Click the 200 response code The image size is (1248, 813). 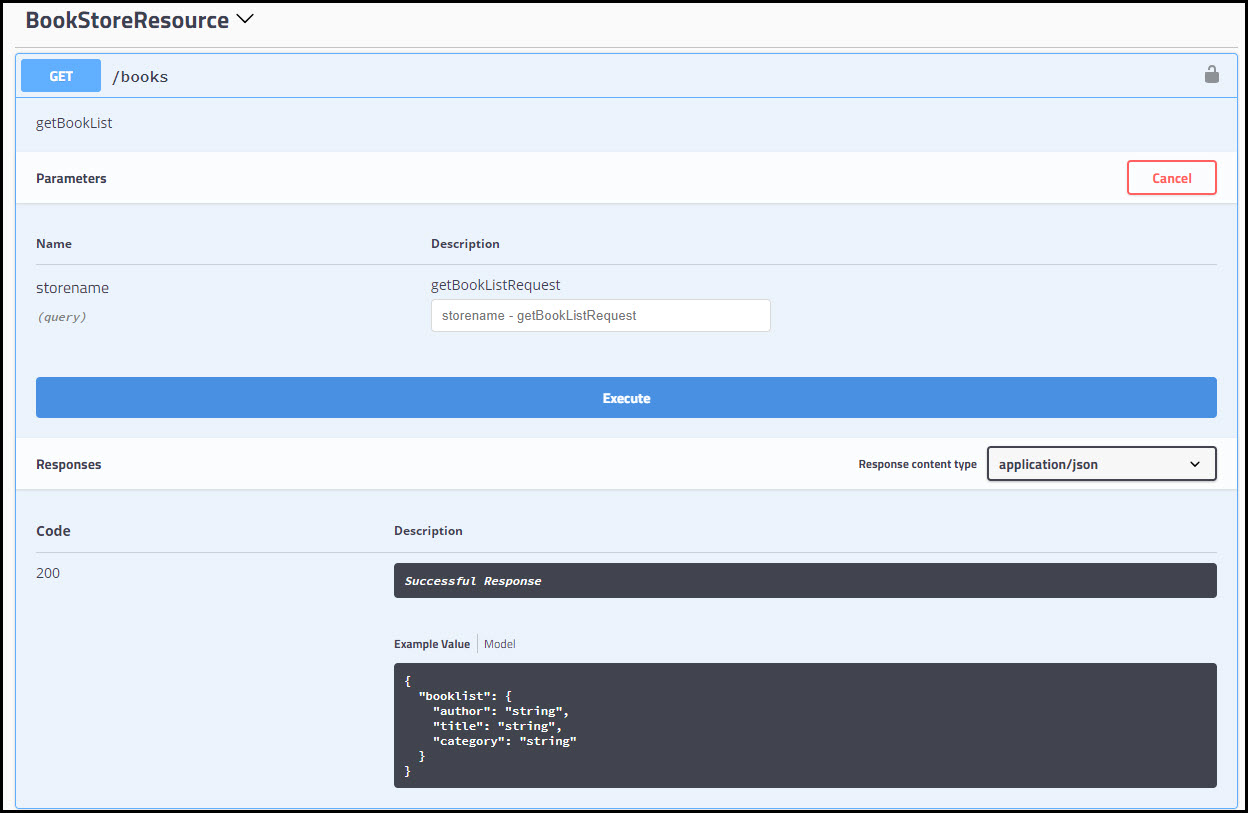coord(48,573)
